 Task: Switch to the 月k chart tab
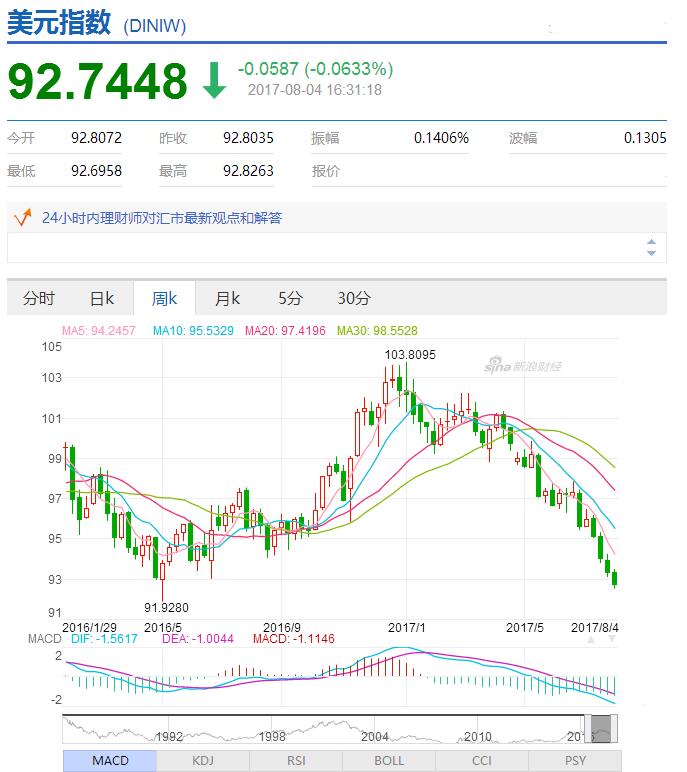point(227,298)
